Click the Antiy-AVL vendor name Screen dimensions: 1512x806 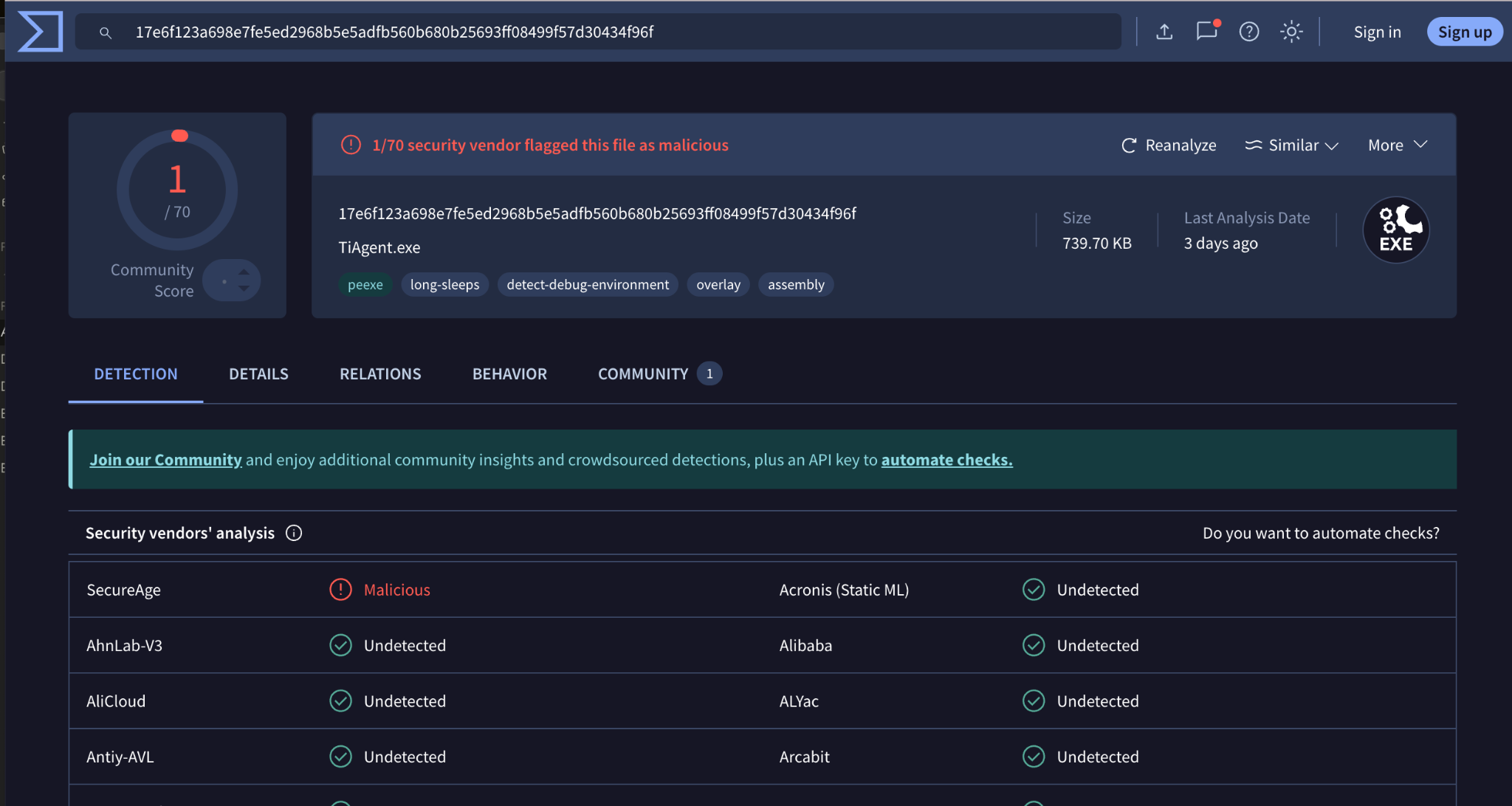pyautogui.click(x=120, y=757)
